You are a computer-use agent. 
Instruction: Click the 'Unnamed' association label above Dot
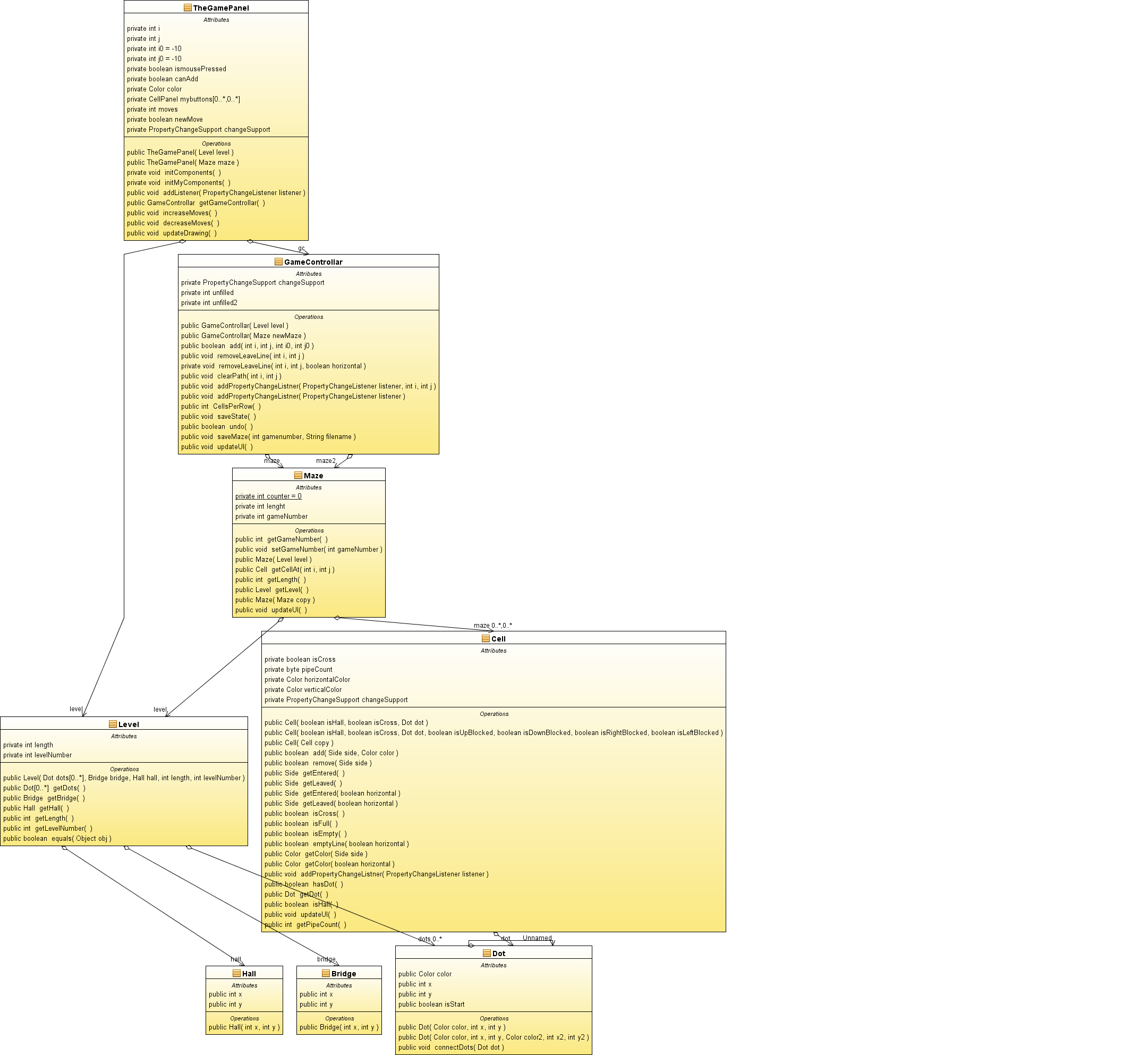[537, 938]
